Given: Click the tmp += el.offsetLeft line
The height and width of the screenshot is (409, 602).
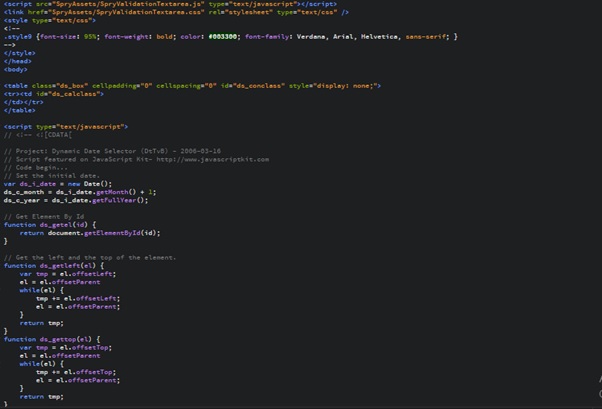Looking at the screenshot, I should coord(78,298).
